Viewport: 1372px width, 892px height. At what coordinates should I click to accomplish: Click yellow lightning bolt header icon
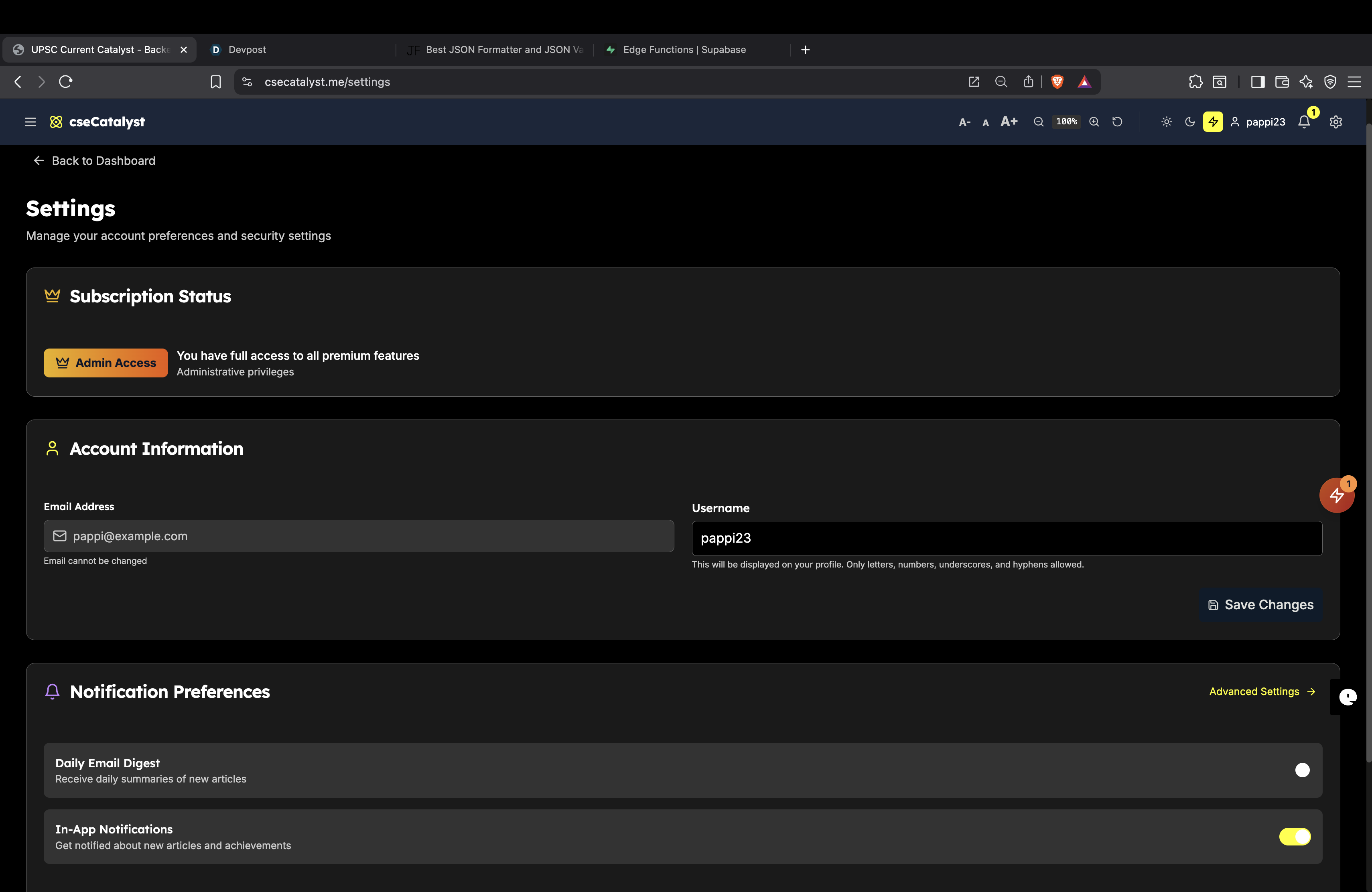tap(1213, 122)
